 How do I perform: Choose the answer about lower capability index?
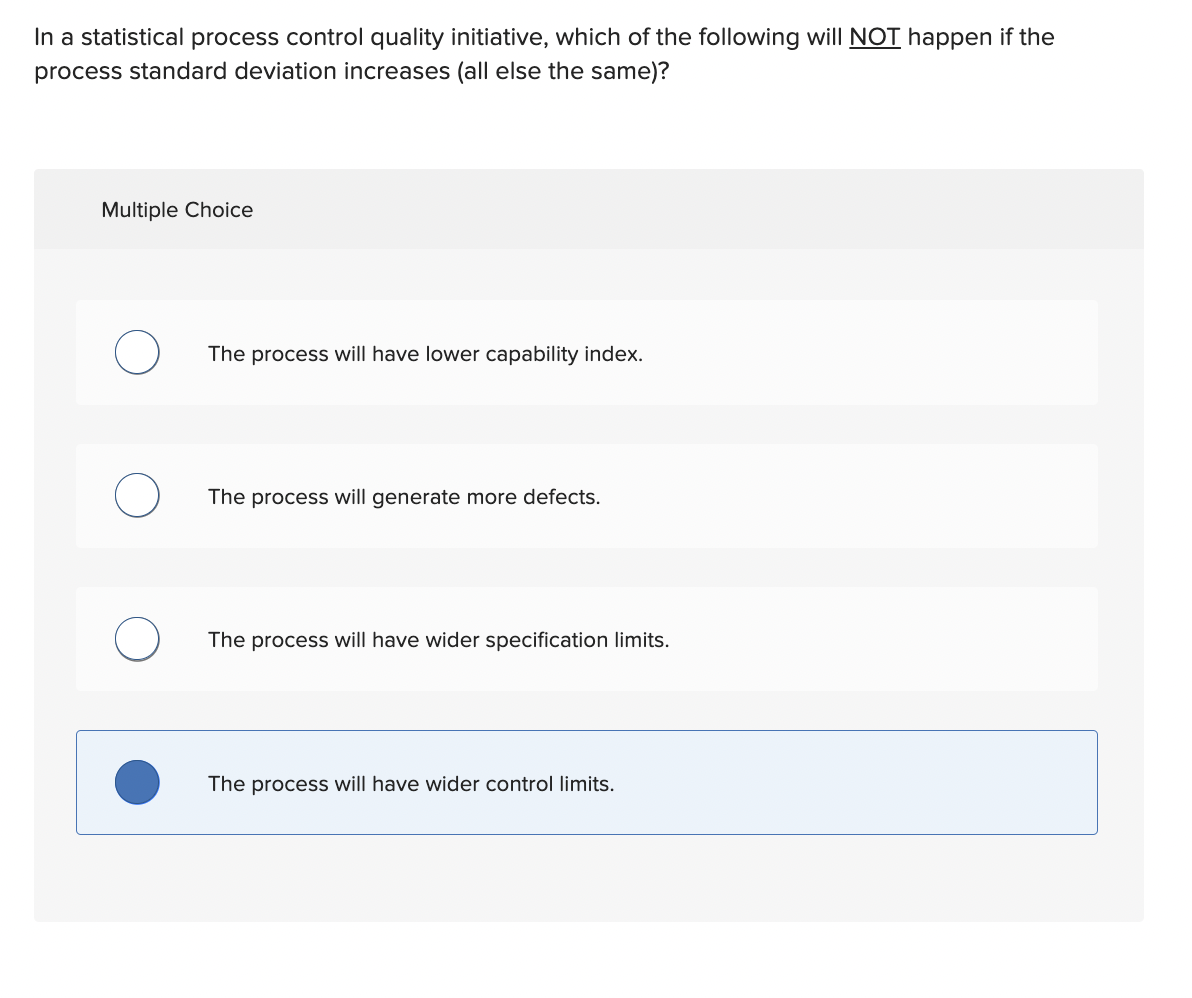point(425,354)
